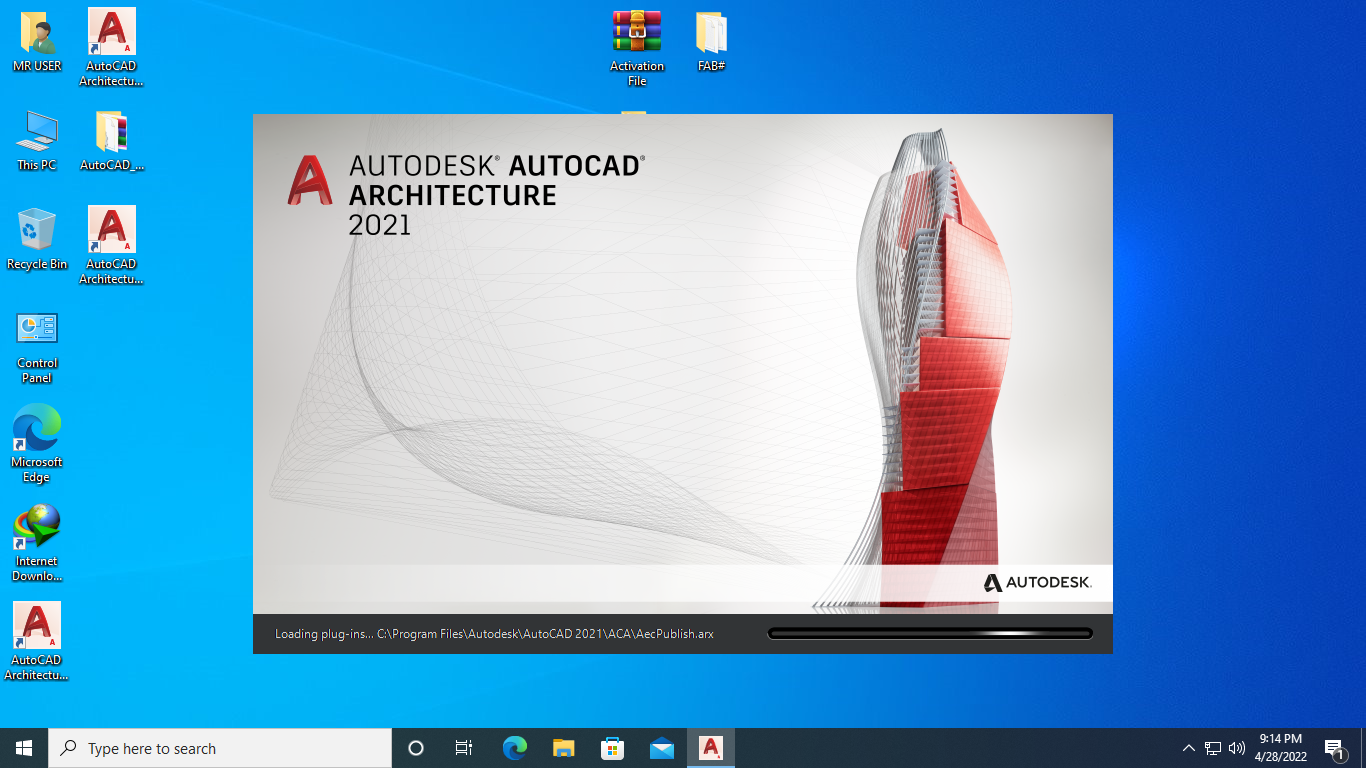Viewport: 1366px width, 768px height.
Task: Select the This PC desktop icon
Action: point(37,141)
